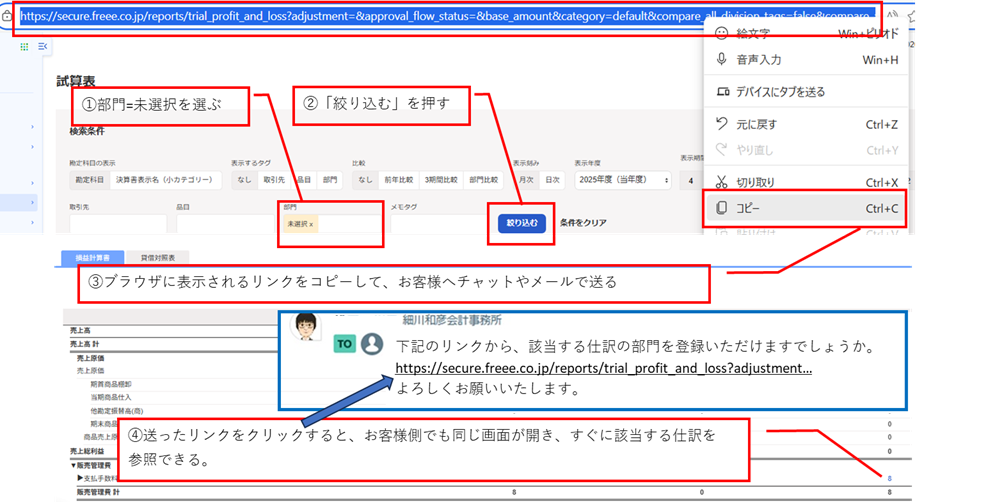
Task: Click the 取引先 search input field
Action: [117, 224]
